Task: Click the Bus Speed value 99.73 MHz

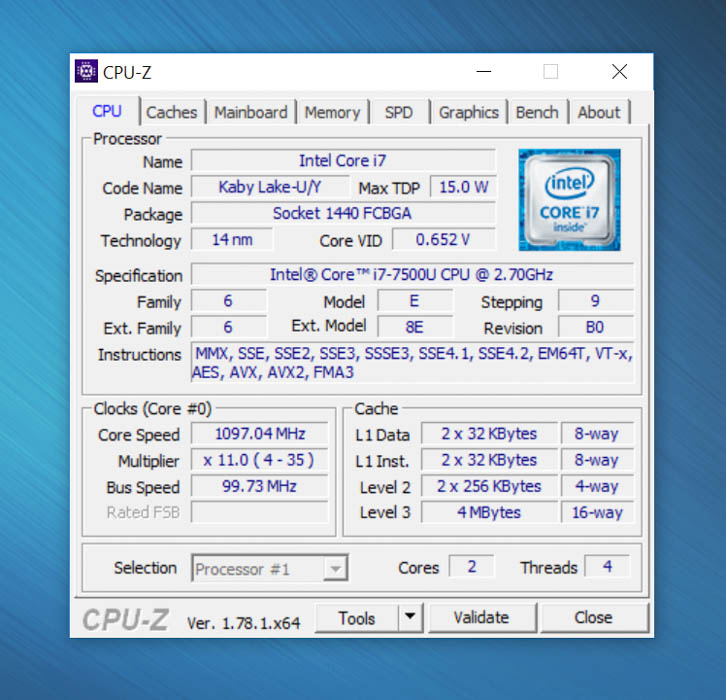Action: [x=260, y=486]
